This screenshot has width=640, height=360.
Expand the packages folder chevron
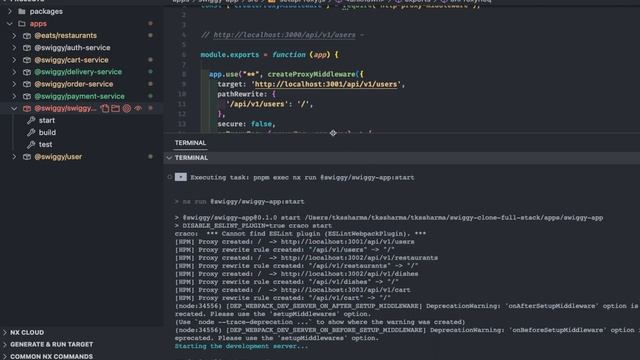(10, 11)
